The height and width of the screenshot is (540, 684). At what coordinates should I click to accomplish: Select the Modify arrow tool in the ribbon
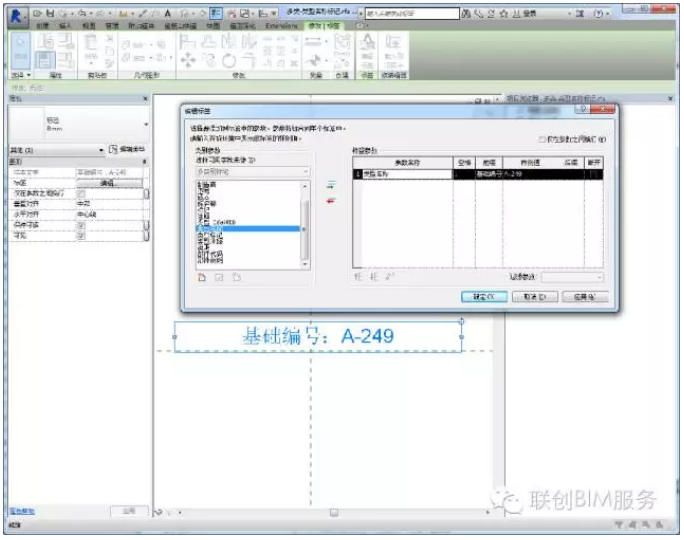20,51
